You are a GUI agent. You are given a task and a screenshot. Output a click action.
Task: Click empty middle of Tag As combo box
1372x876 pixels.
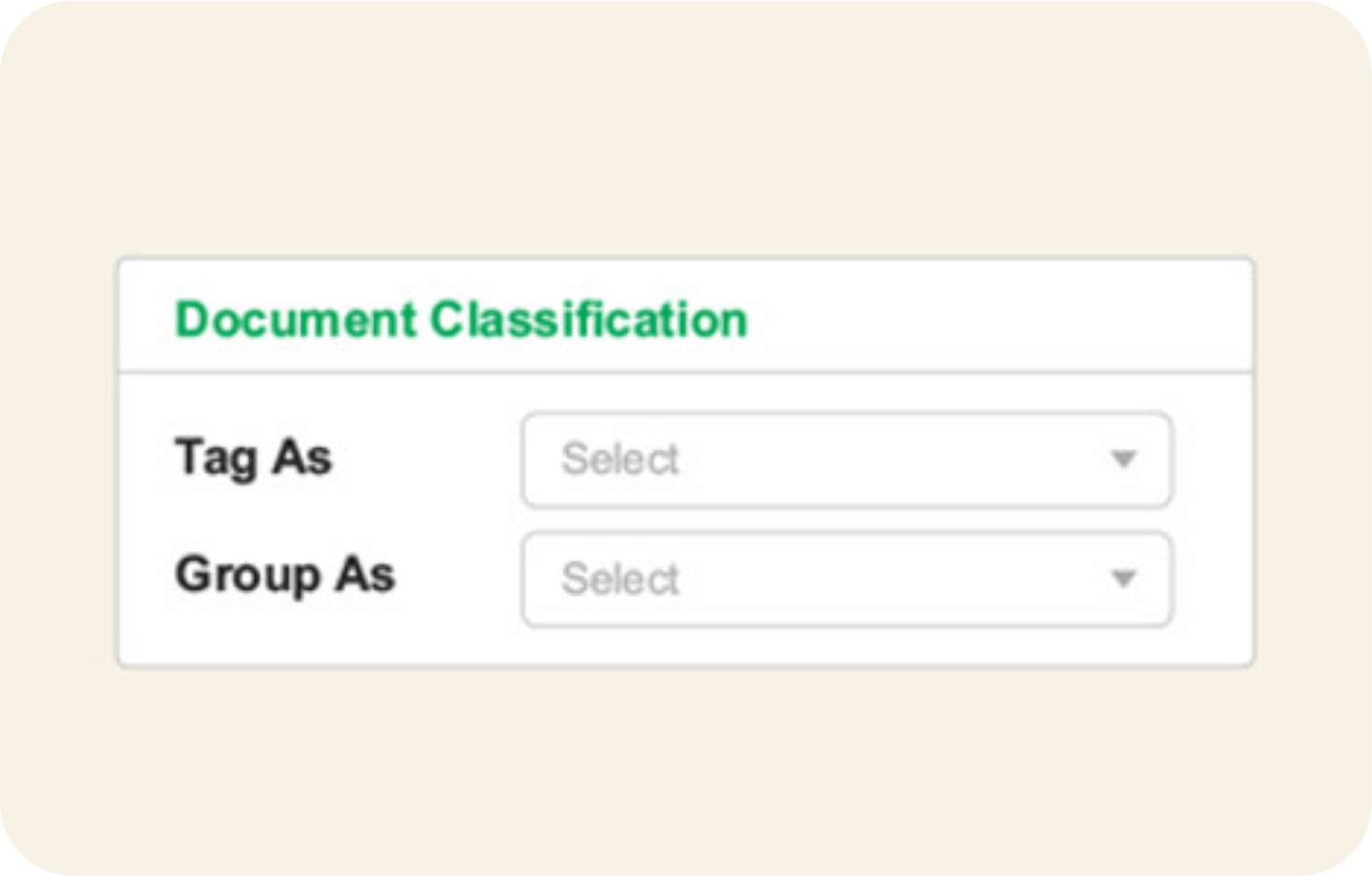(x=887, y=459)
